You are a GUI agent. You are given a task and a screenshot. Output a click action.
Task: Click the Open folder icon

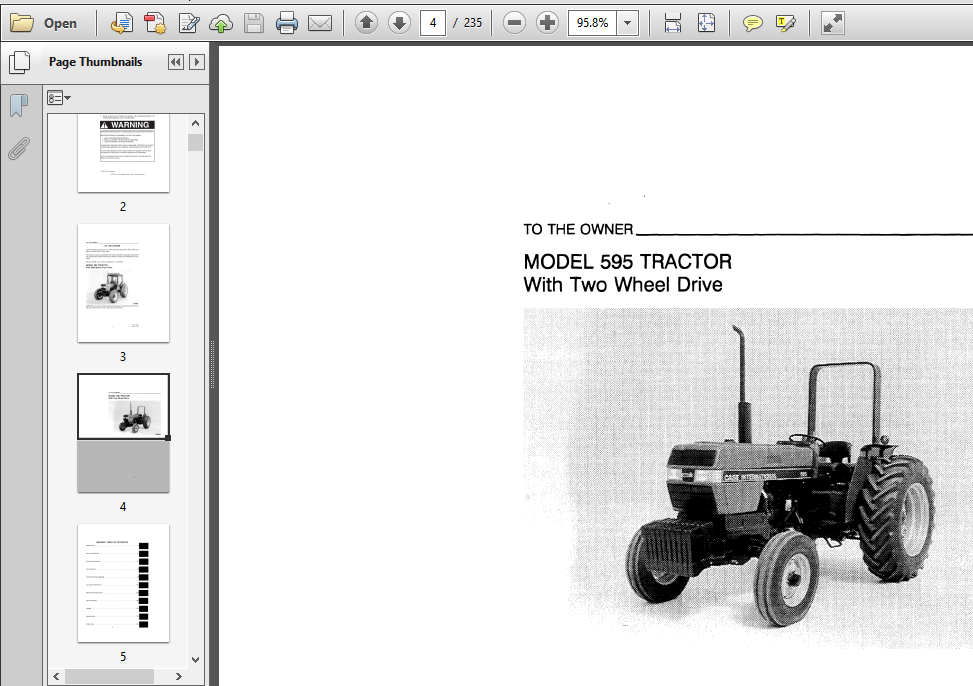[x=22, y=24]
